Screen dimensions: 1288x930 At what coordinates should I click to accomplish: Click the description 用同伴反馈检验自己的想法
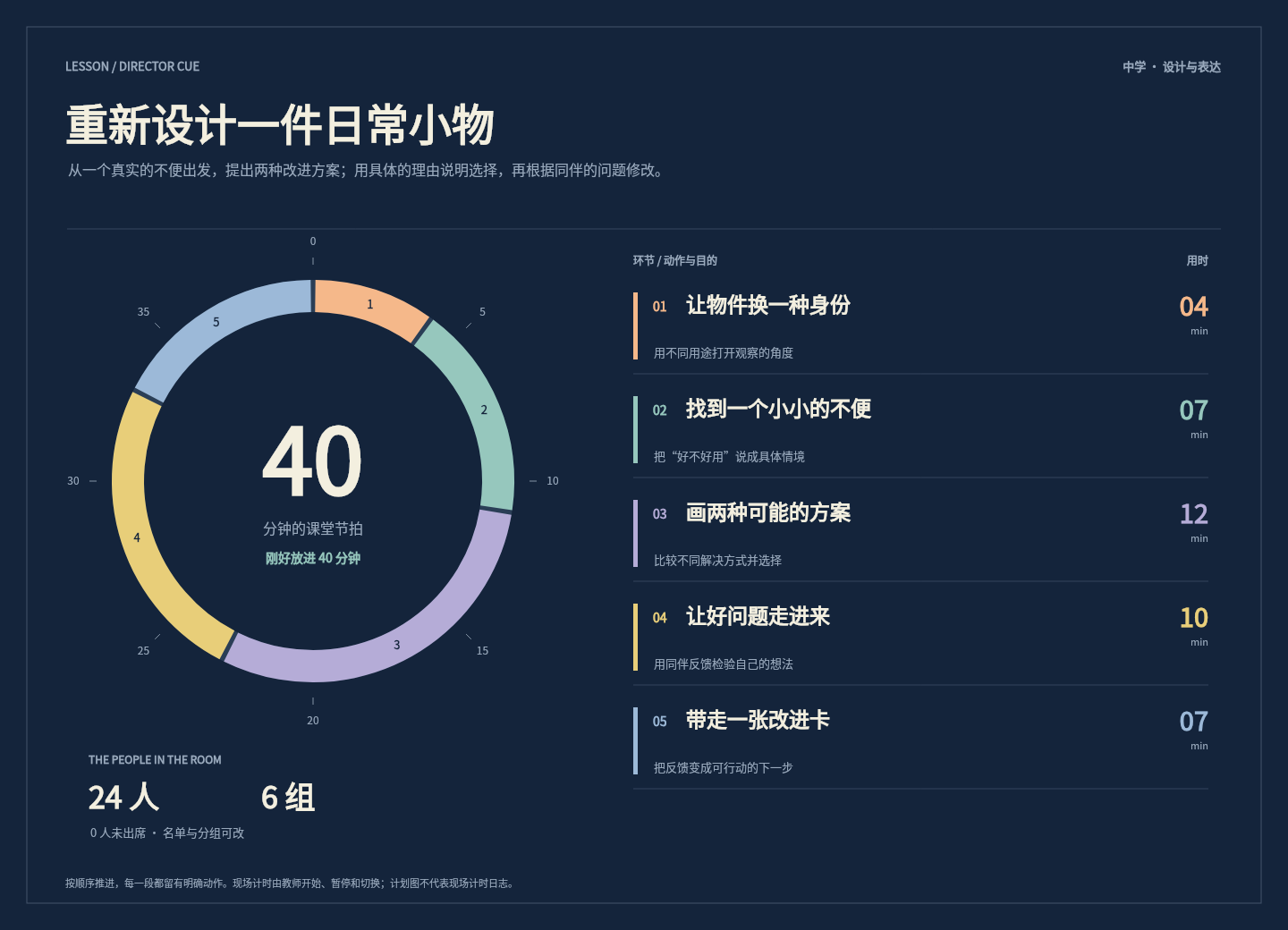click(724, 664)
